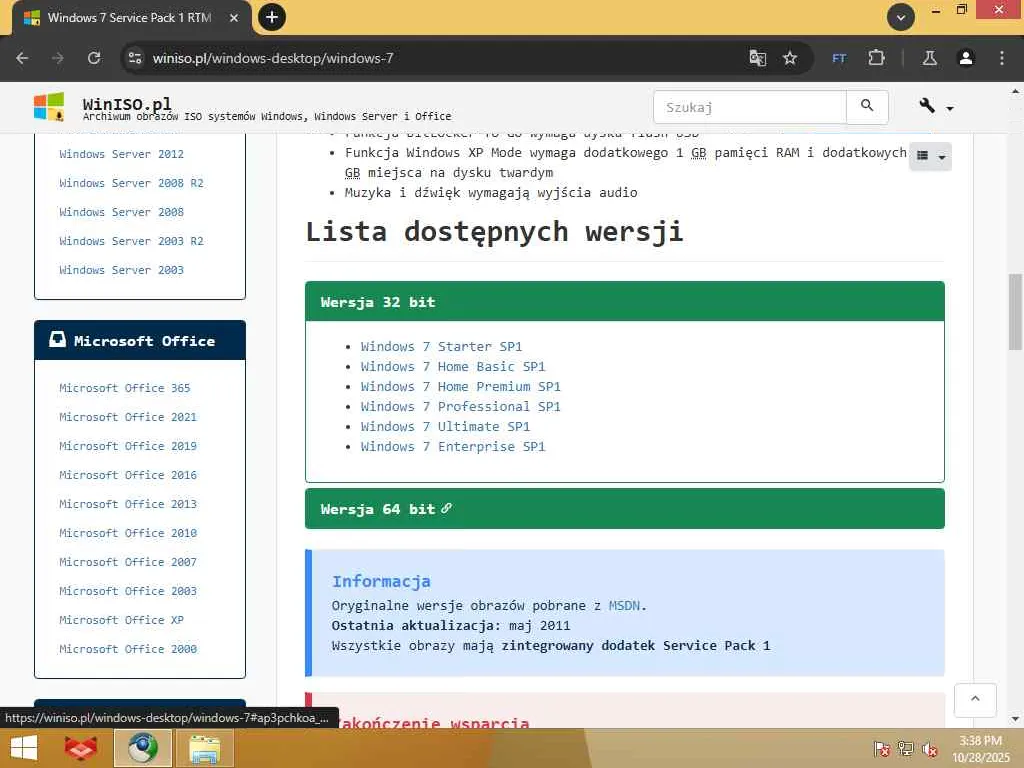Expand the Wersja 64 bit panel
This screenshot has height=768, width=1024.
pyautogui.click(x=624, y=509)
